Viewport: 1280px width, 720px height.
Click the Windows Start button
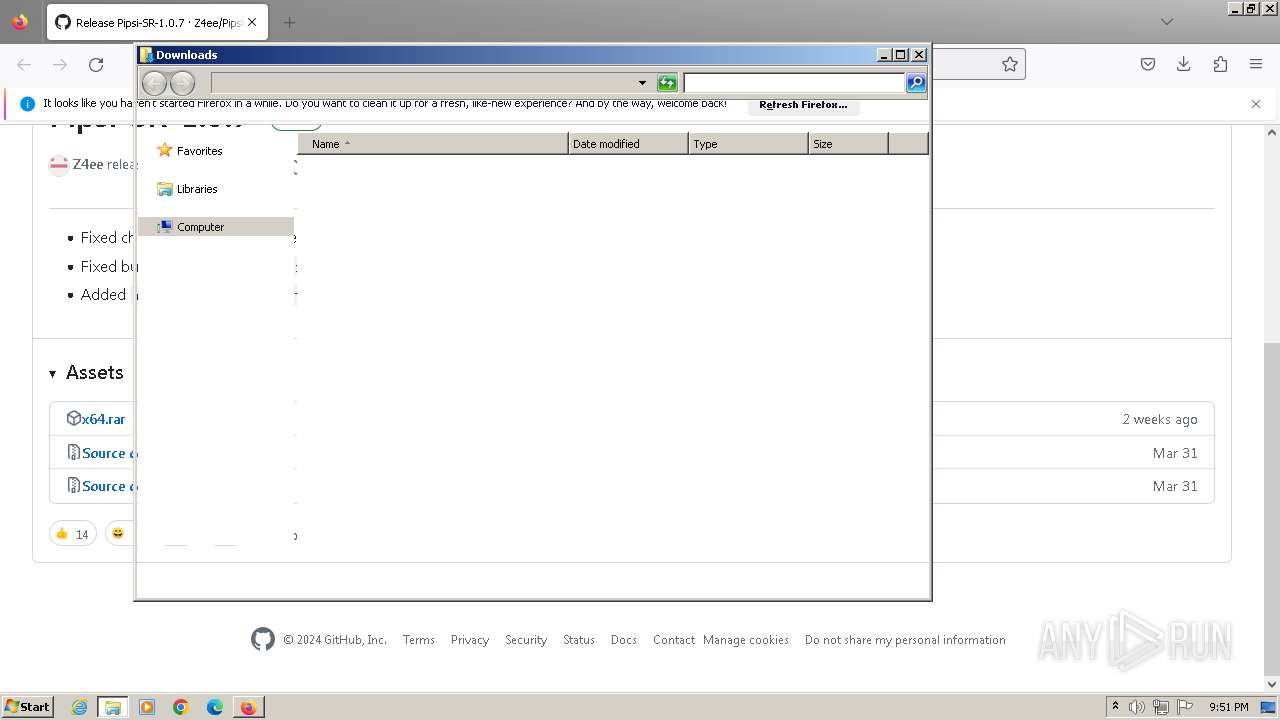point(27,706)
